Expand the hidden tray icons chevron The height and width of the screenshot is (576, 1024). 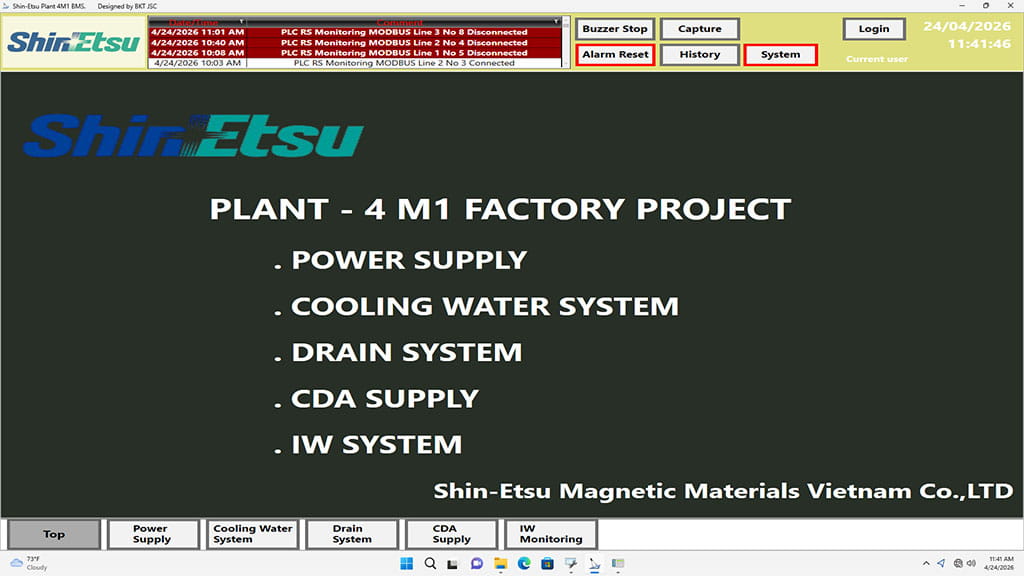tap(926, 564)
